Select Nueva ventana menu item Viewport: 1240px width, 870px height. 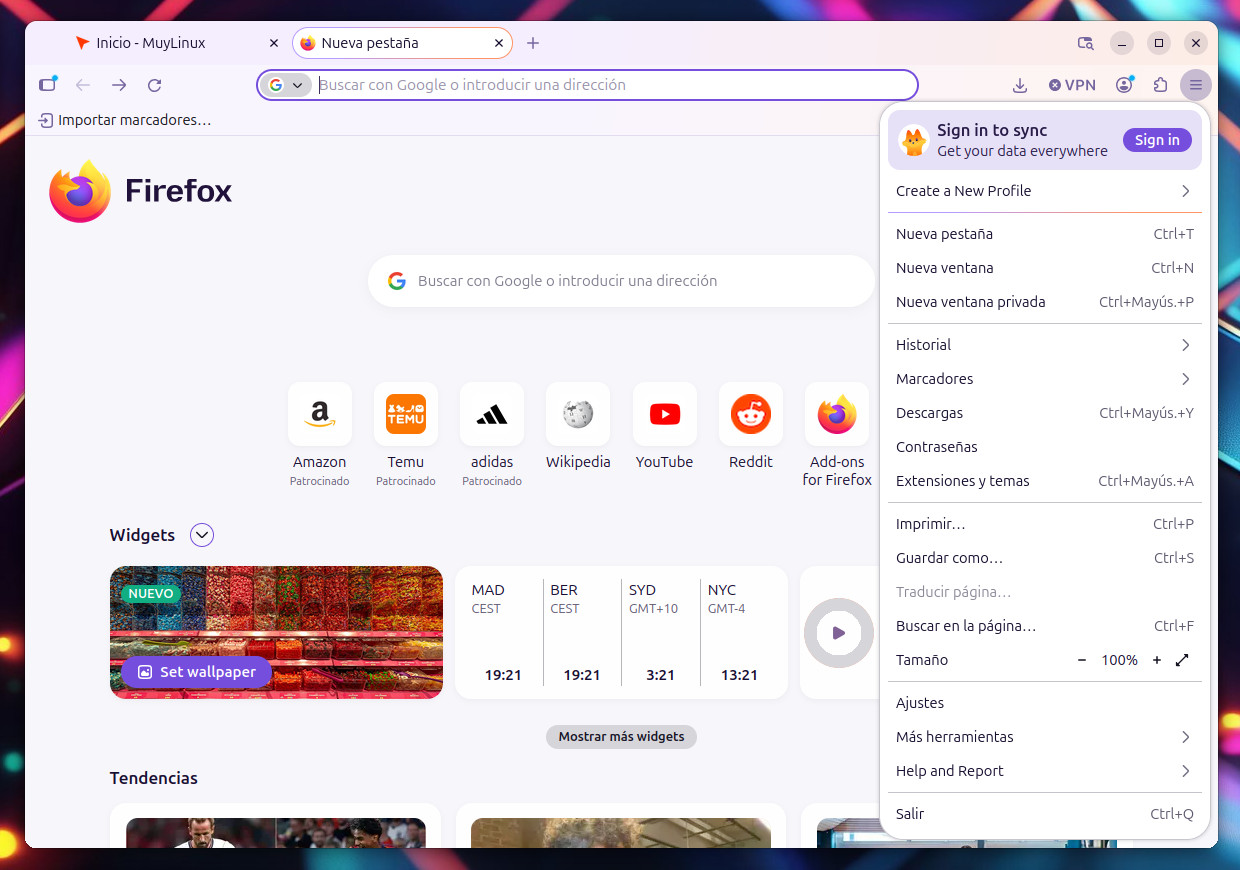click(x=1045, y=268)
